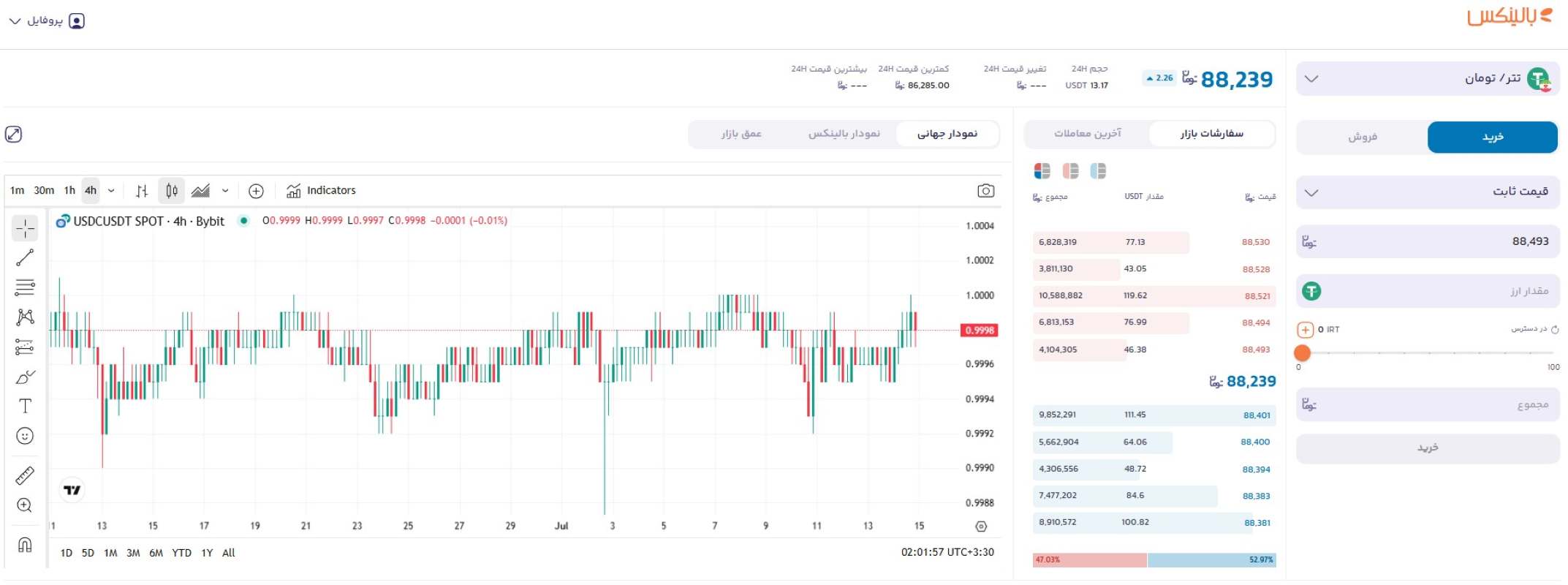
Task: Select the ruler measure tool
Action: coord(25,475)
